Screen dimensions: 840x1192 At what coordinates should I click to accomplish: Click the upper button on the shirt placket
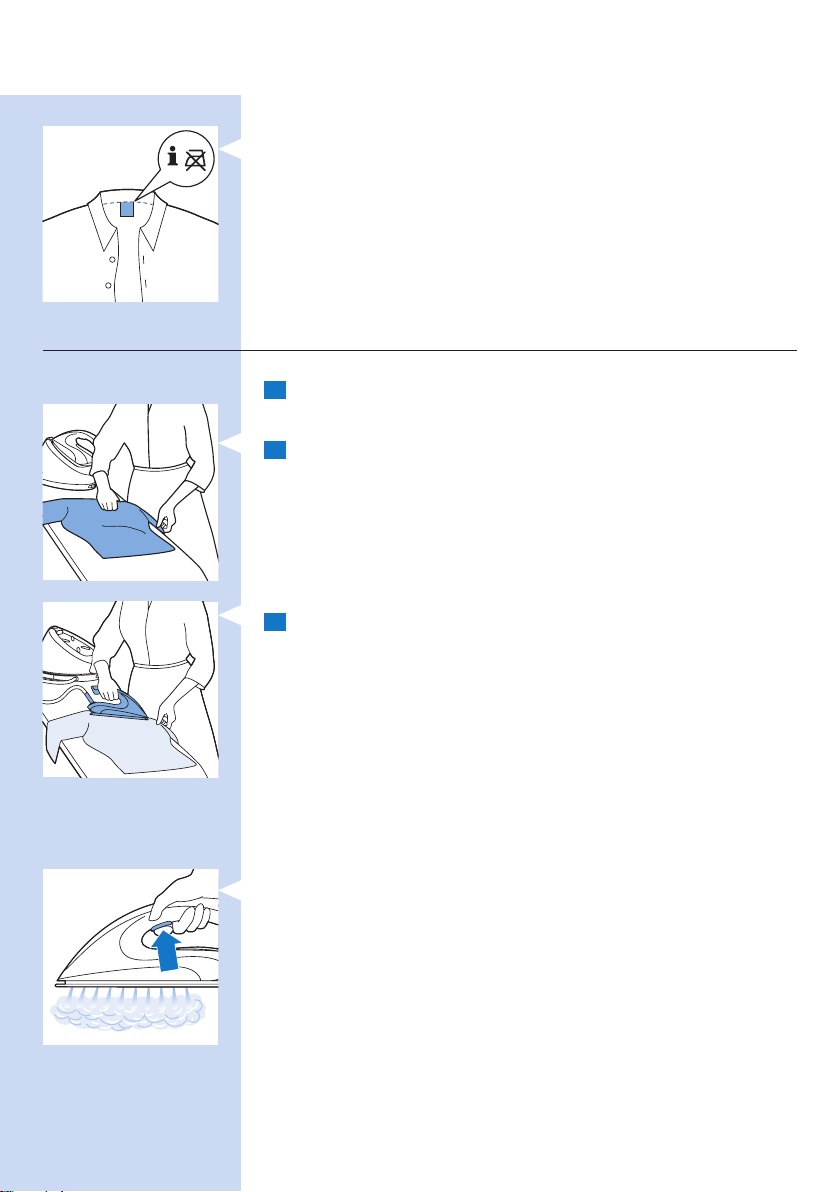113,259
